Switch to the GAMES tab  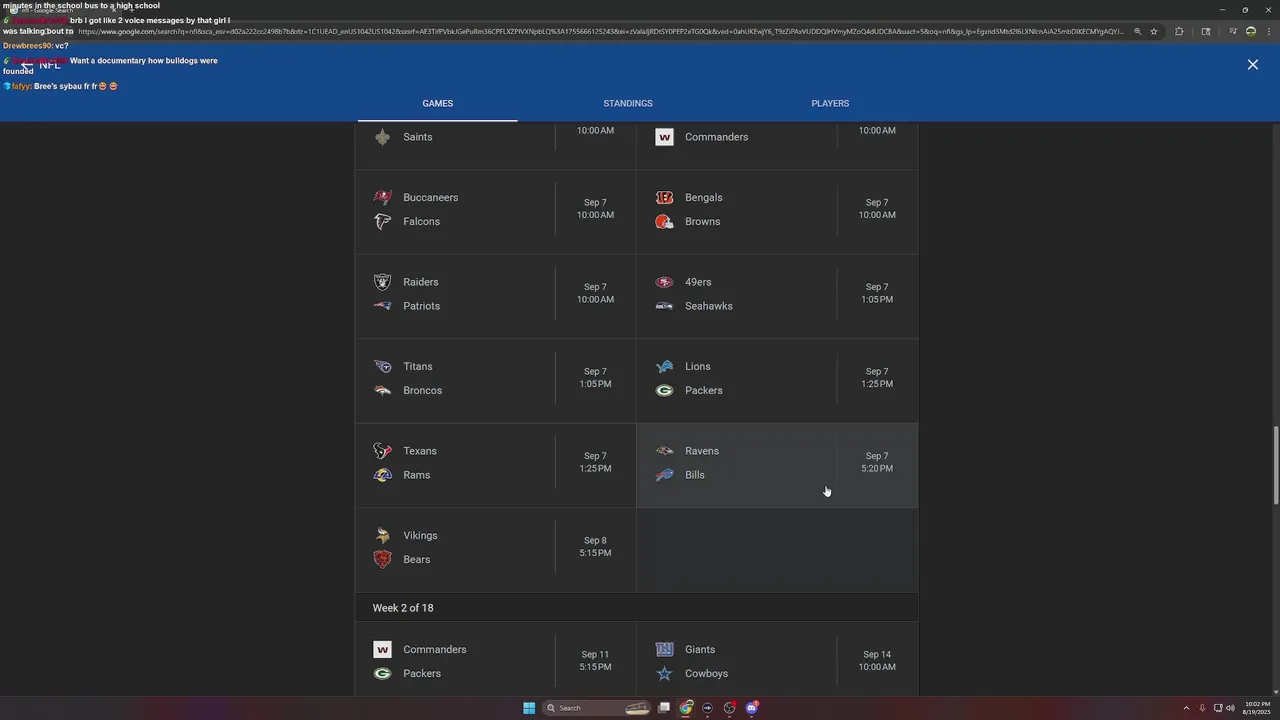pos(437,103)
